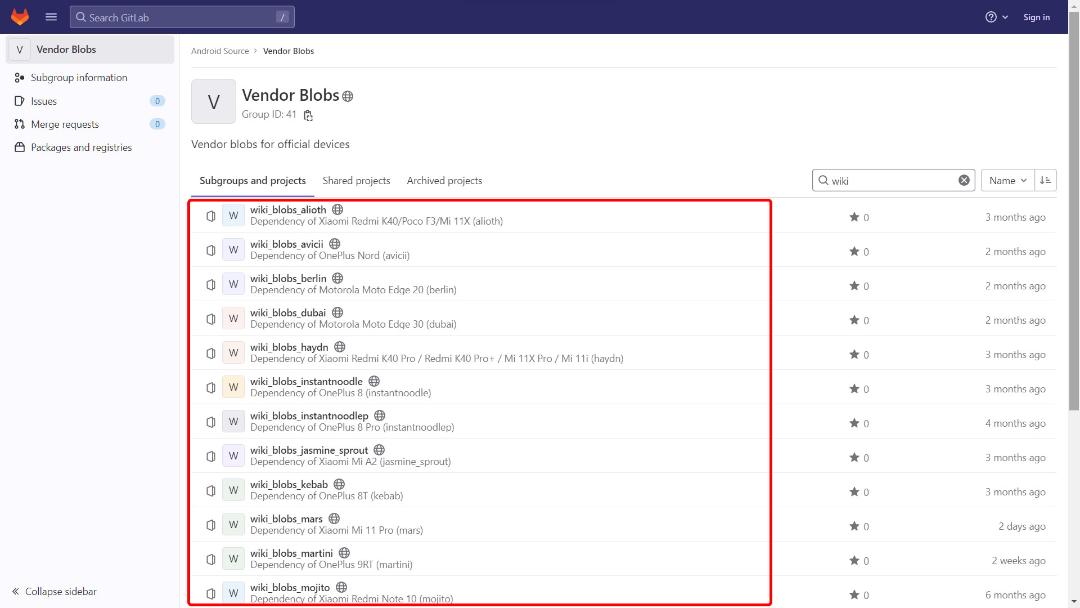Open Packages and registries menu
This screenshot has height=608, width=1080.
coord(81,147)
